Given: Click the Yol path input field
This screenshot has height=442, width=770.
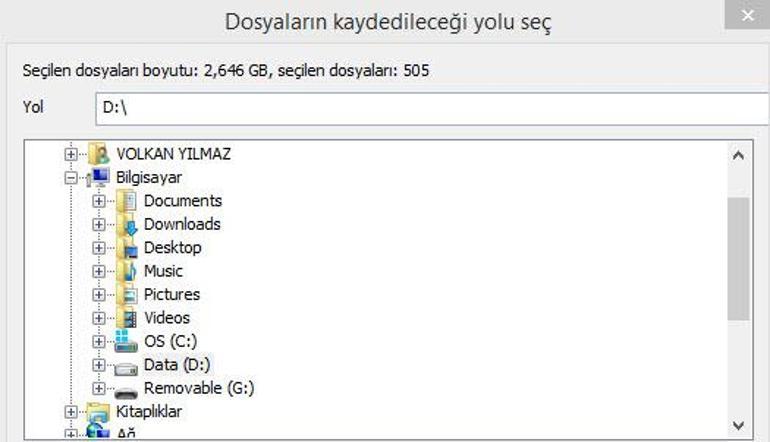Looking at the screenshot, I should 430,107.
